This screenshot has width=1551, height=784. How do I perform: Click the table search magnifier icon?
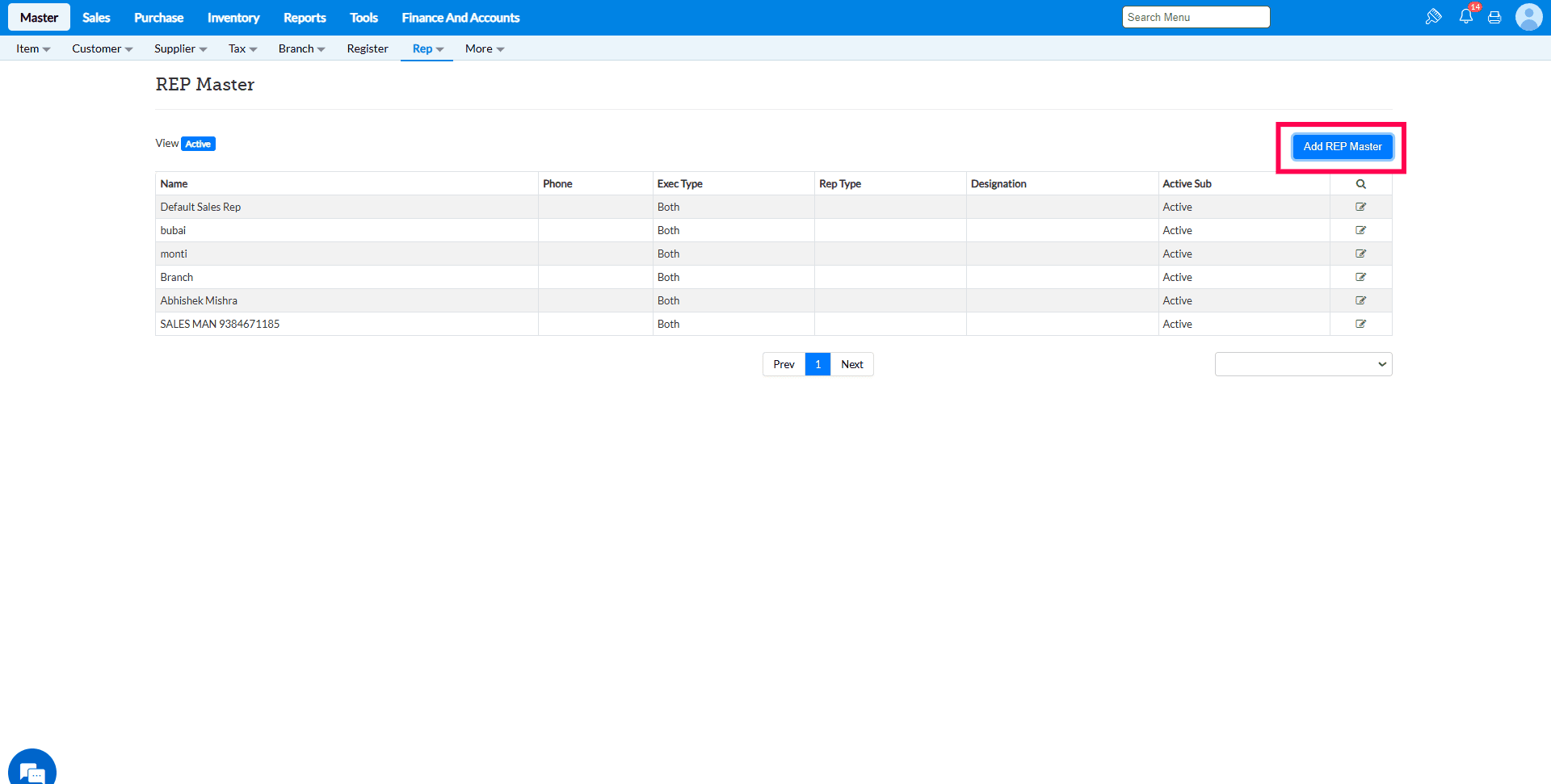coord(1360,184)
